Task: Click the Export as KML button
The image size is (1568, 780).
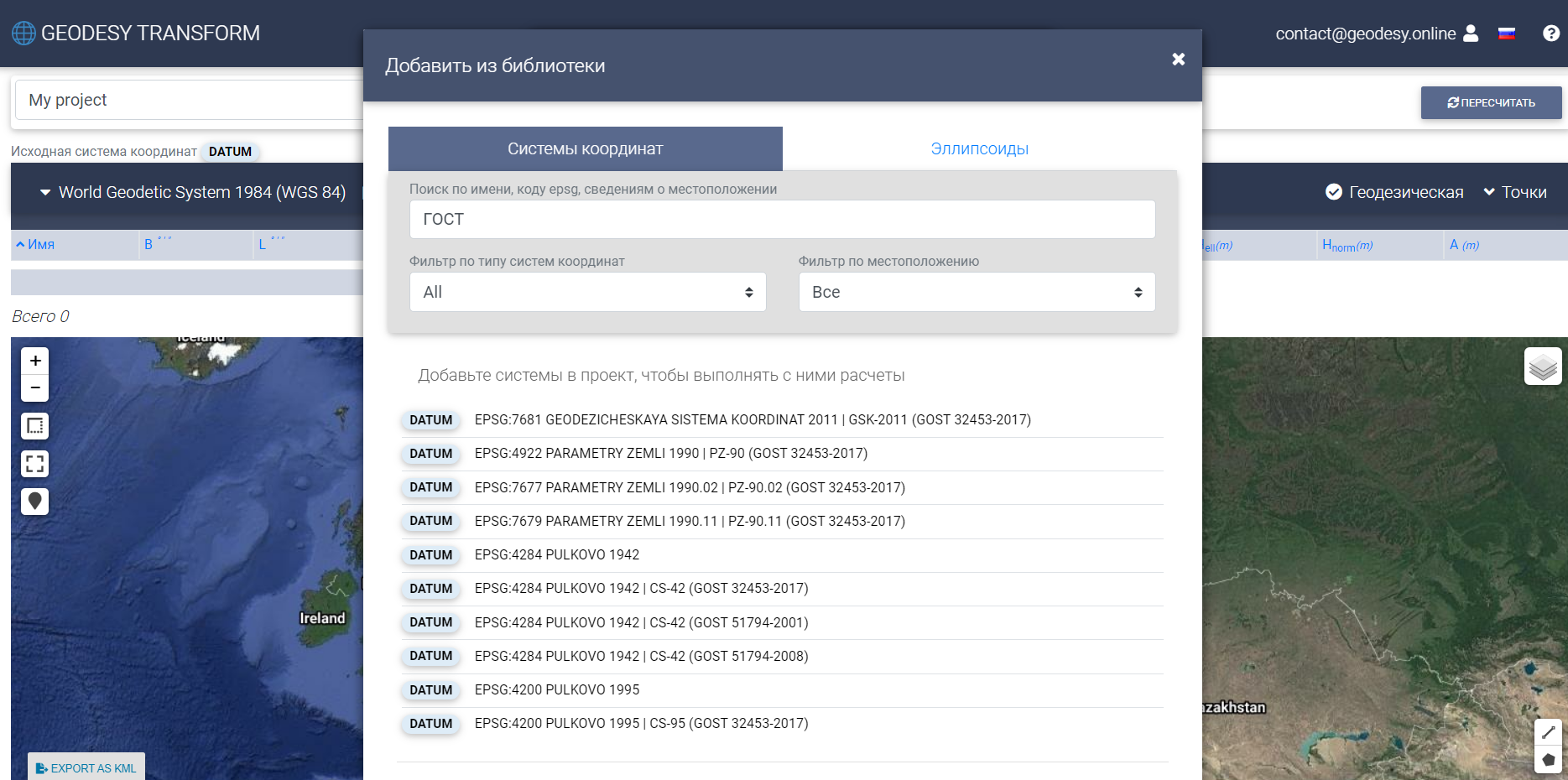Action: [86, 768]
